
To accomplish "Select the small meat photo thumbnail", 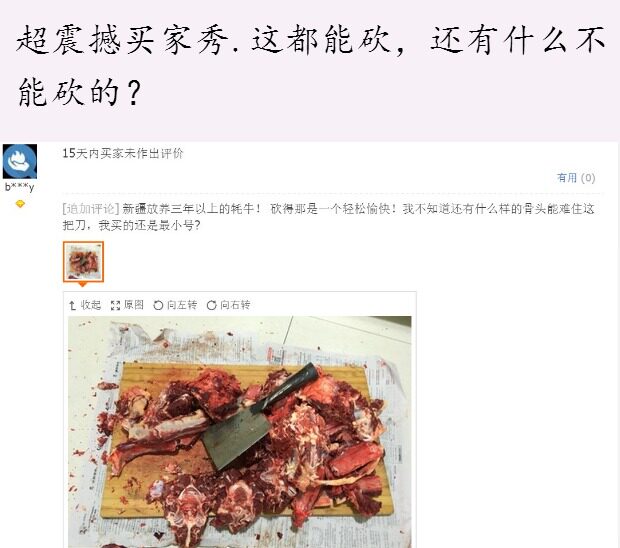I will pos(83,261).
